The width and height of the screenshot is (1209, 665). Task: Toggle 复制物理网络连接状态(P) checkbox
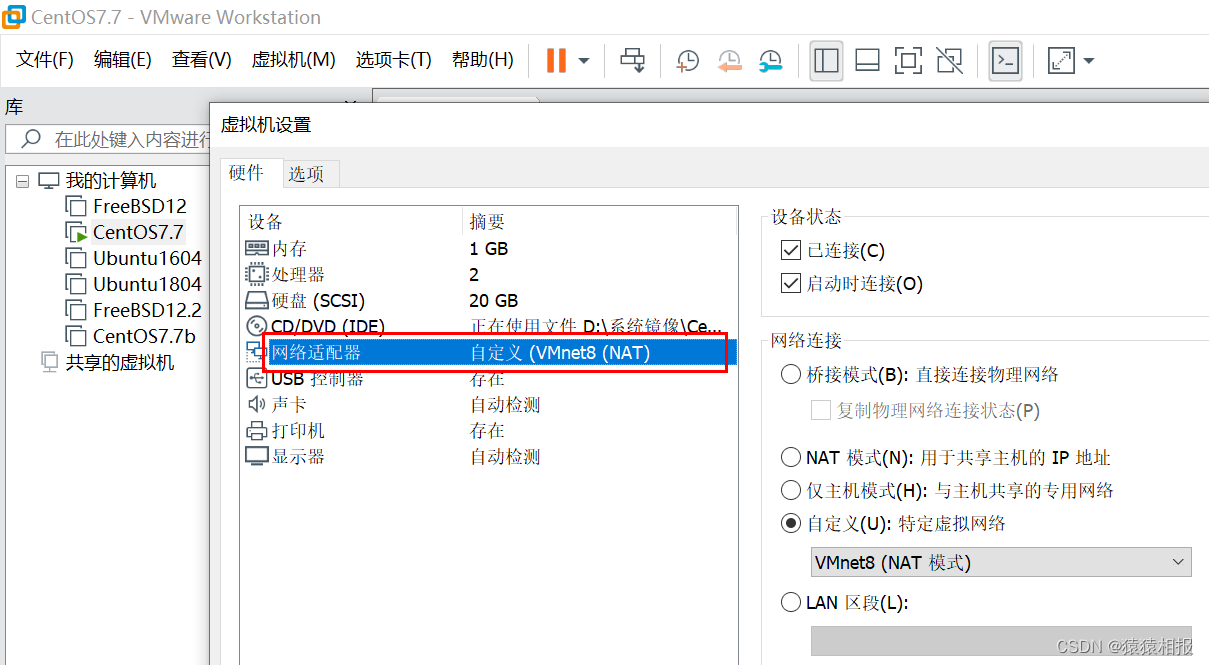click(x=821, y=411)
